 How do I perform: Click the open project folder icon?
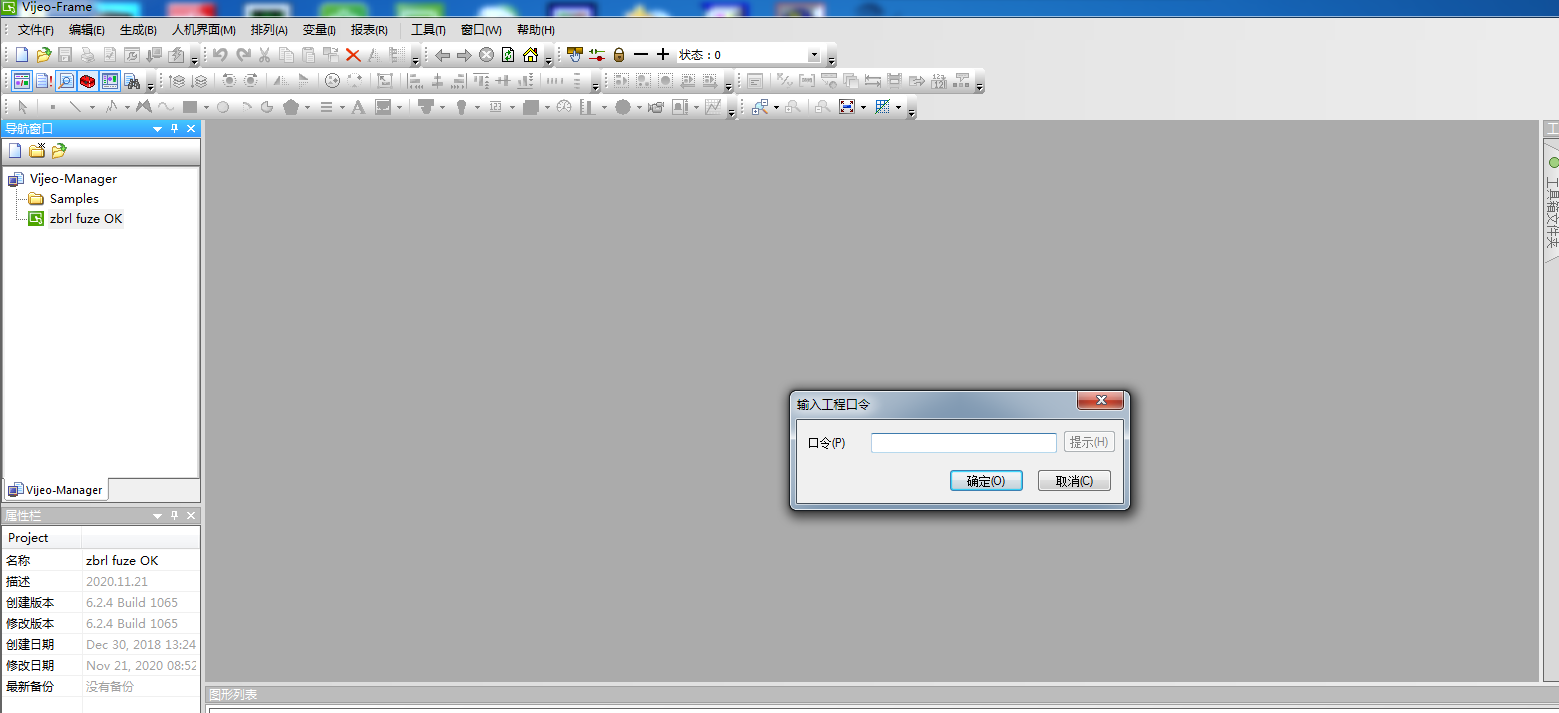click(43, 55)
